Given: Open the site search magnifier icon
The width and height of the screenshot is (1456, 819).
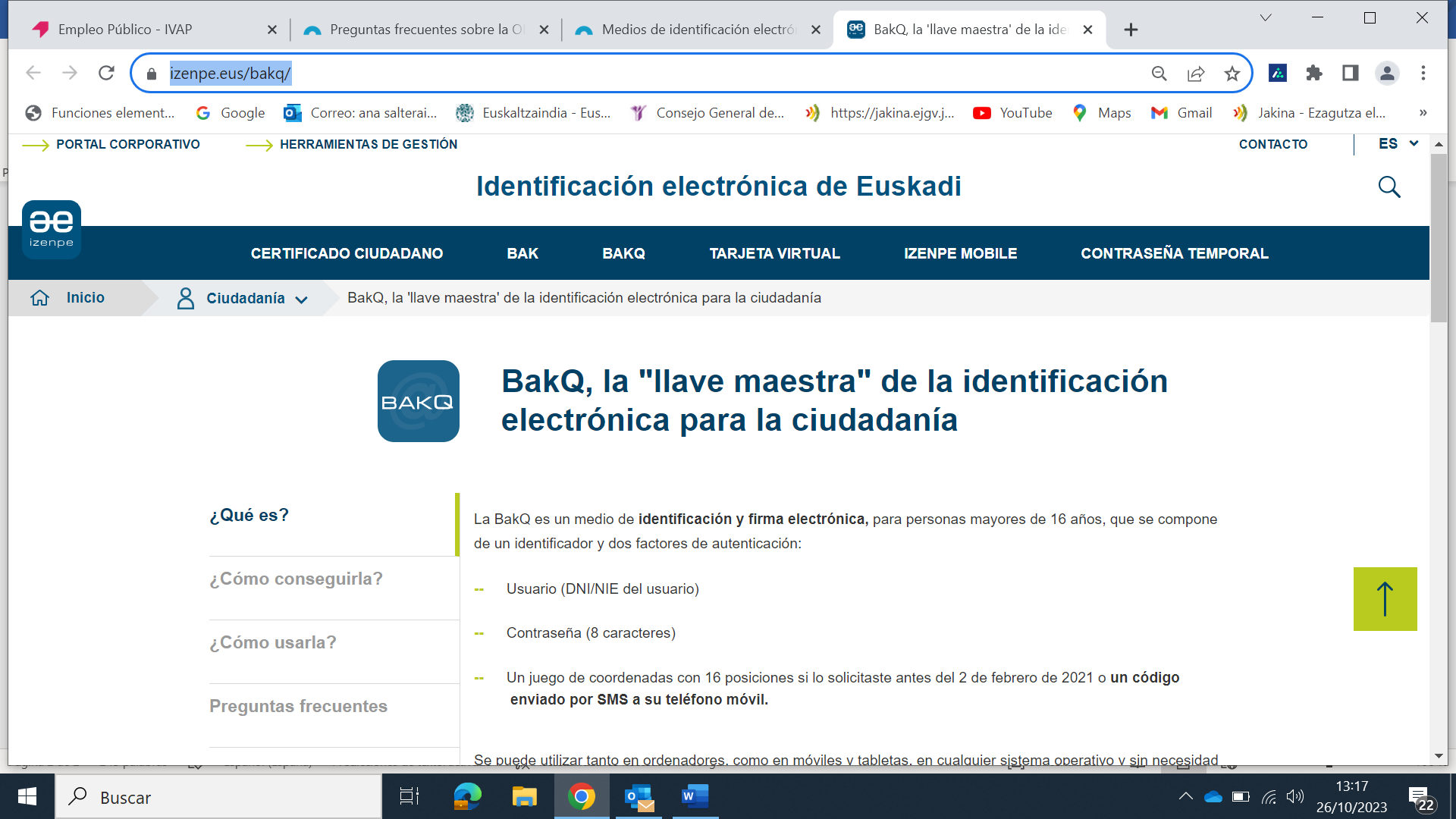Looking at the screenshot, I should pos(1389,187).
